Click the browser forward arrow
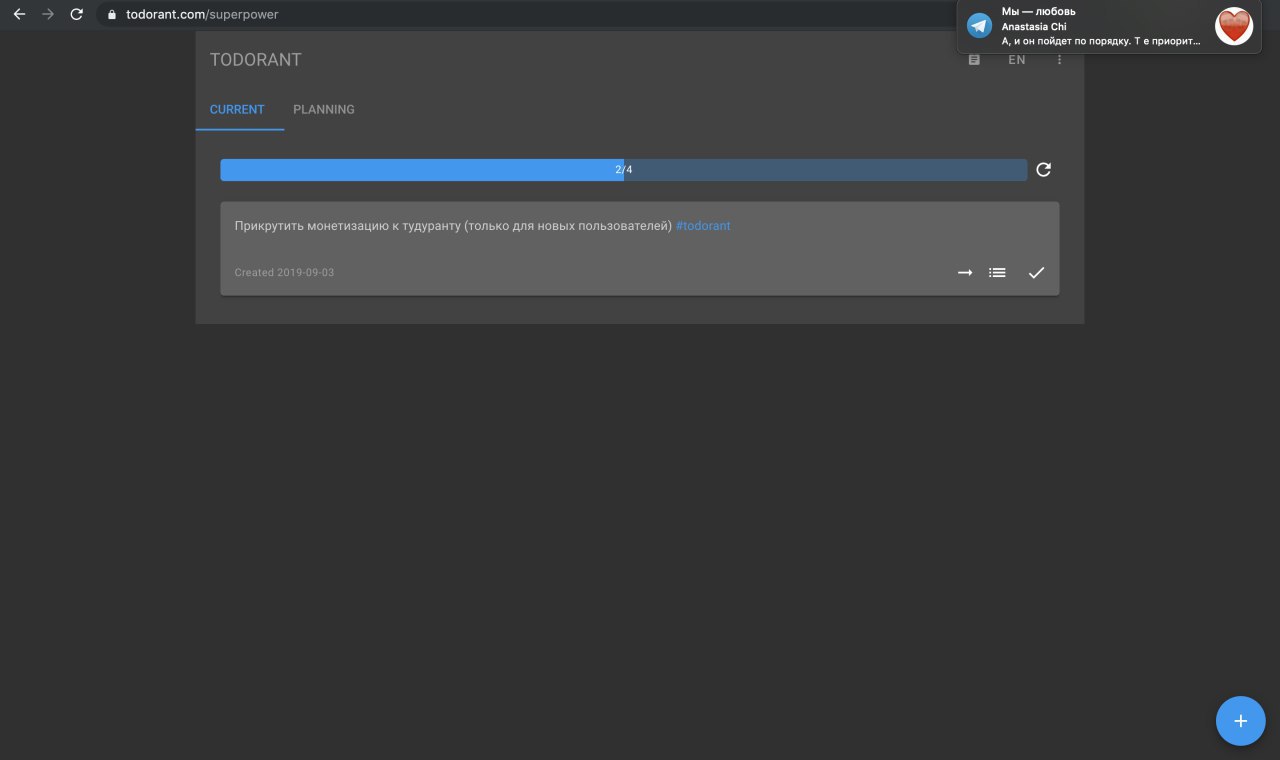 tap(48, 15)
